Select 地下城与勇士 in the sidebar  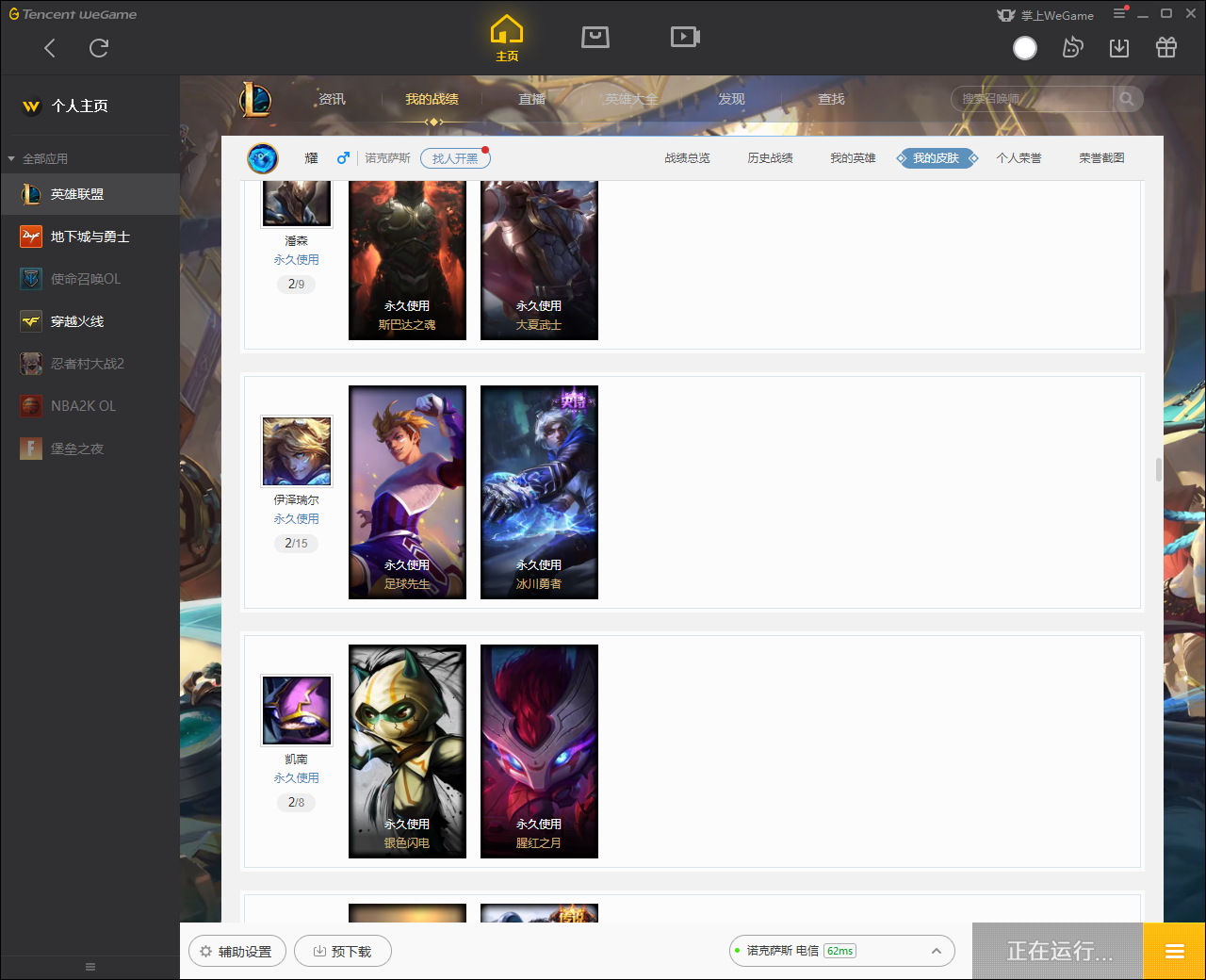pyautogui.click(x=90, y=237)
